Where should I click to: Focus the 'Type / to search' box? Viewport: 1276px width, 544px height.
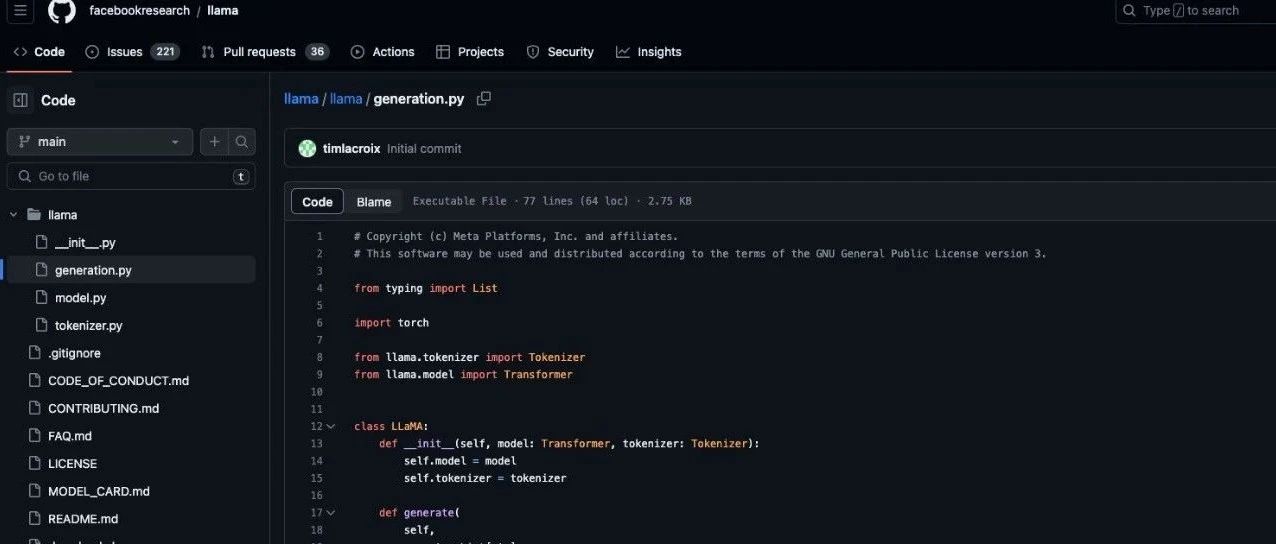[1195, 10]
